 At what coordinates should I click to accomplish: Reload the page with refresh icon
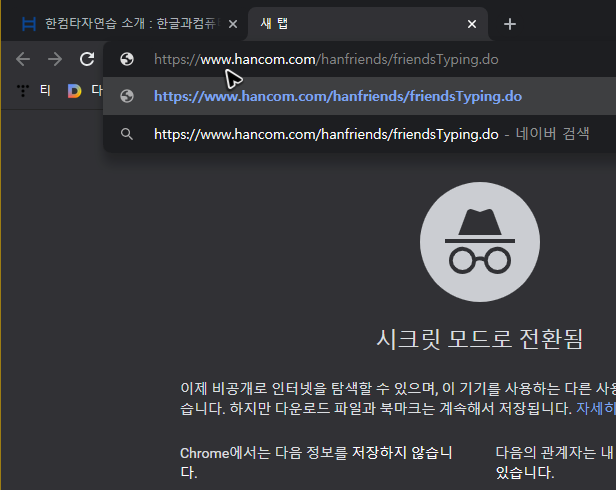pos(87,59)
